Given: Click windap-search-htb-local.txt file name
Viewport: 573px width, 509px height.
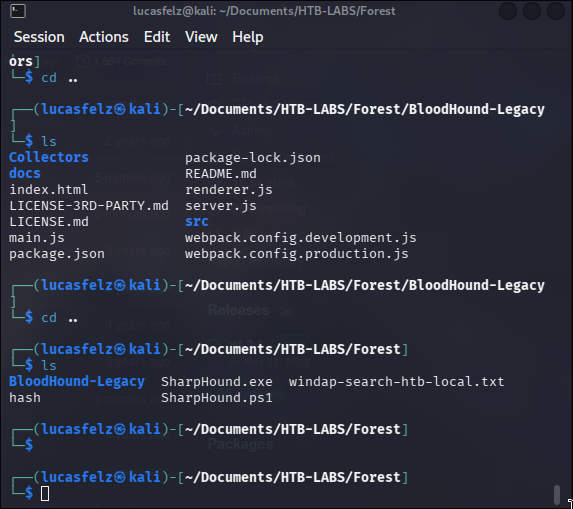Looking at the screenshot, I should coord(396,382).
